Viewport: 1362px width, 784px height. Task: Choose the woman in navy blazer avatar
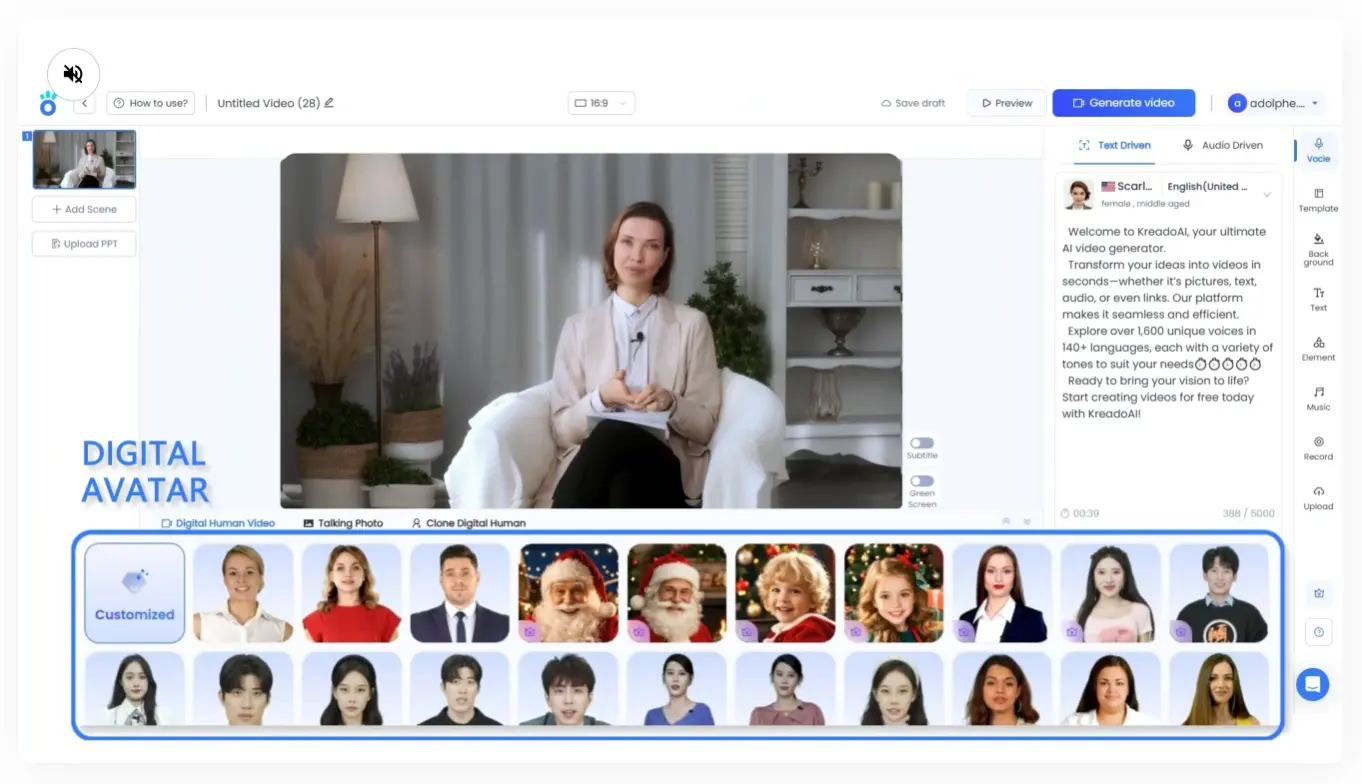[x=1002, y=593]
